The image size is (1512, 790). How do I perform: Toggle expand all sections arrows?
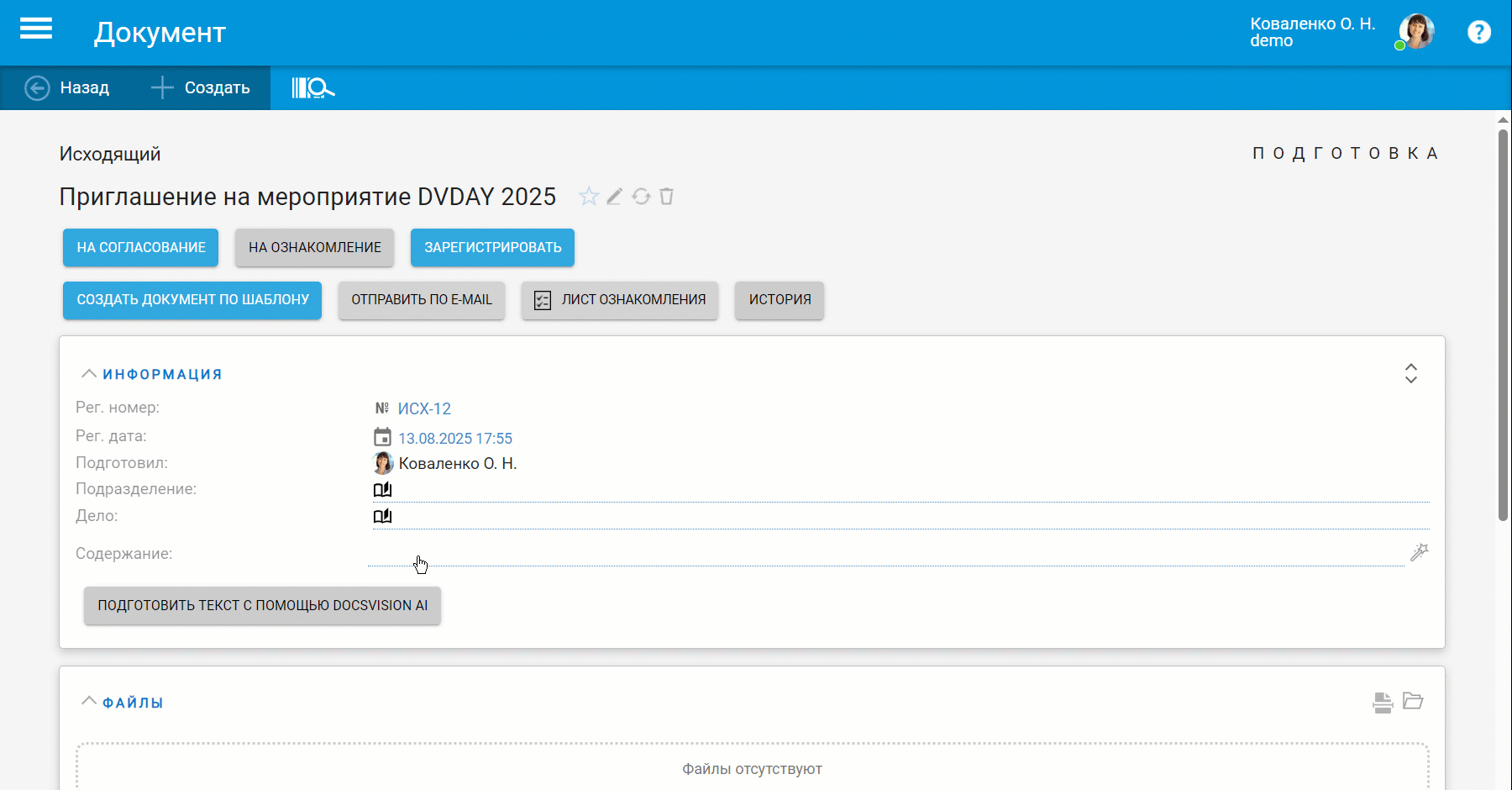click(1411, 373)
